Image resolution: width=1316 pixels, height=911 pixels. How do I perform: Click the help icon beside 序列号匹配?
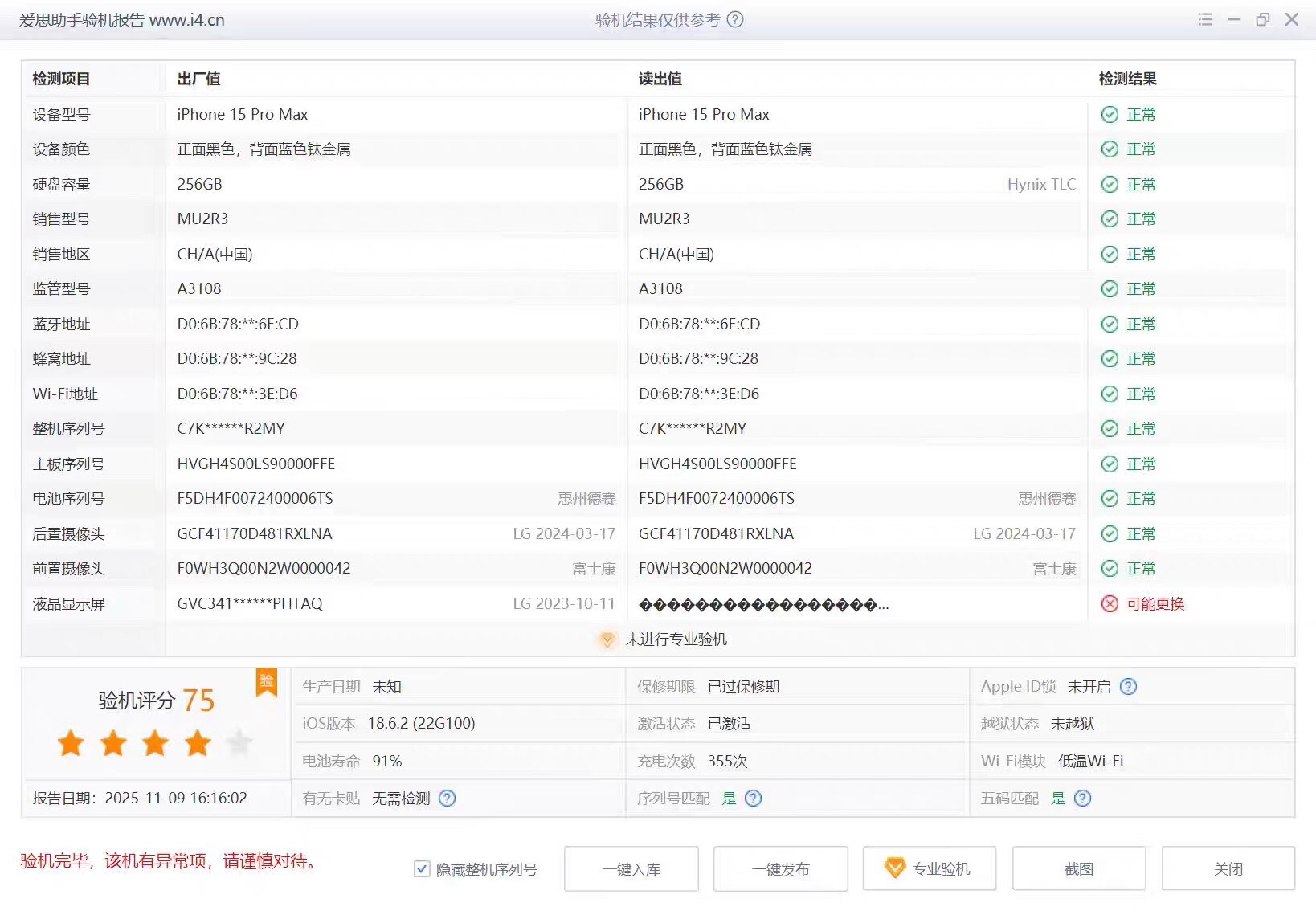pyautogui.click(x=753, y=799)
